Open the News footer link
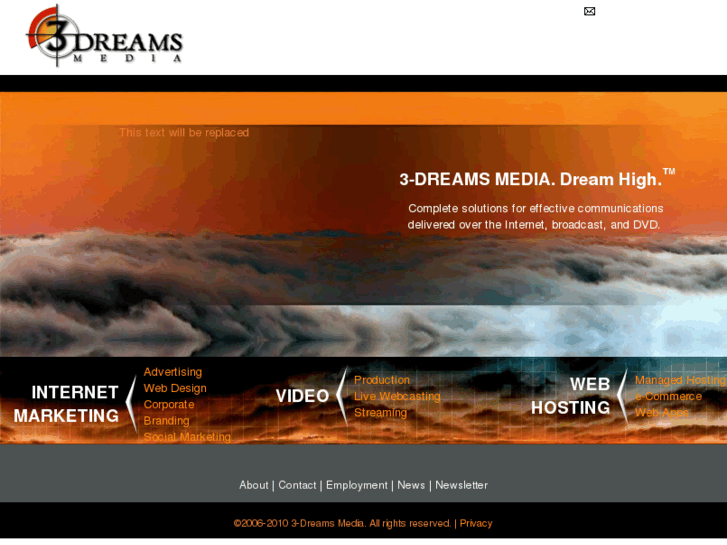727x545 pixels. click(x=411, y=485)
